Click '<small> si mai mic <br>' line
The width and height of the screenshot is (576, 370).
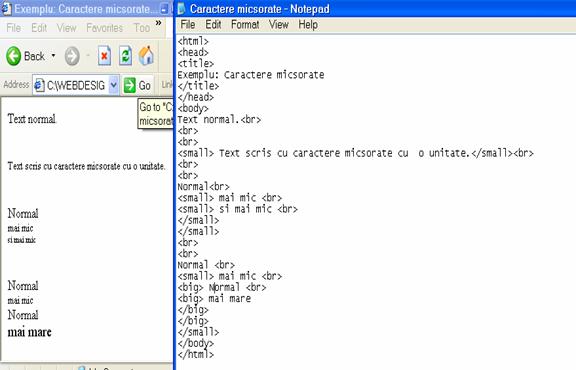click(x=238, y=209)
